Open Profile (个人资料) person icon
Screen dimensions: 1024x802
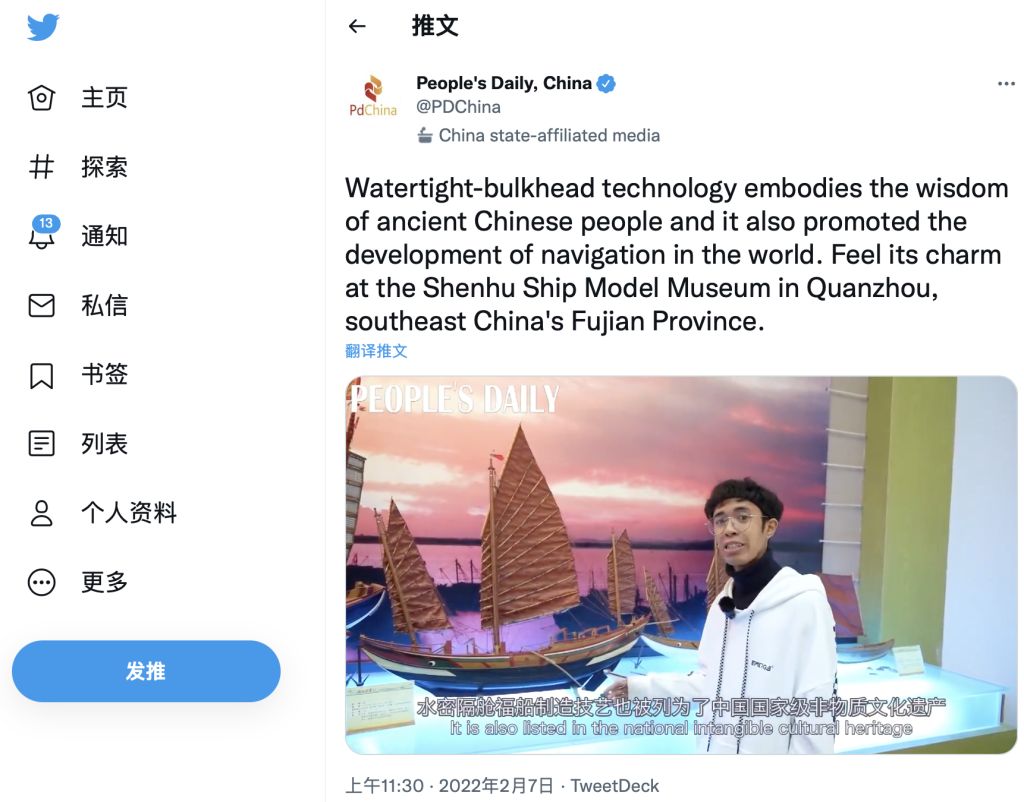[x=41, y=513]
